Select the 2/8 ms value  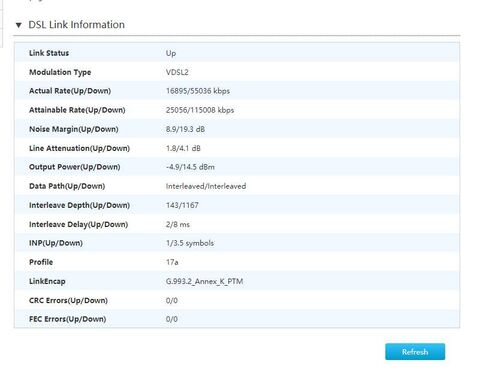178,224
